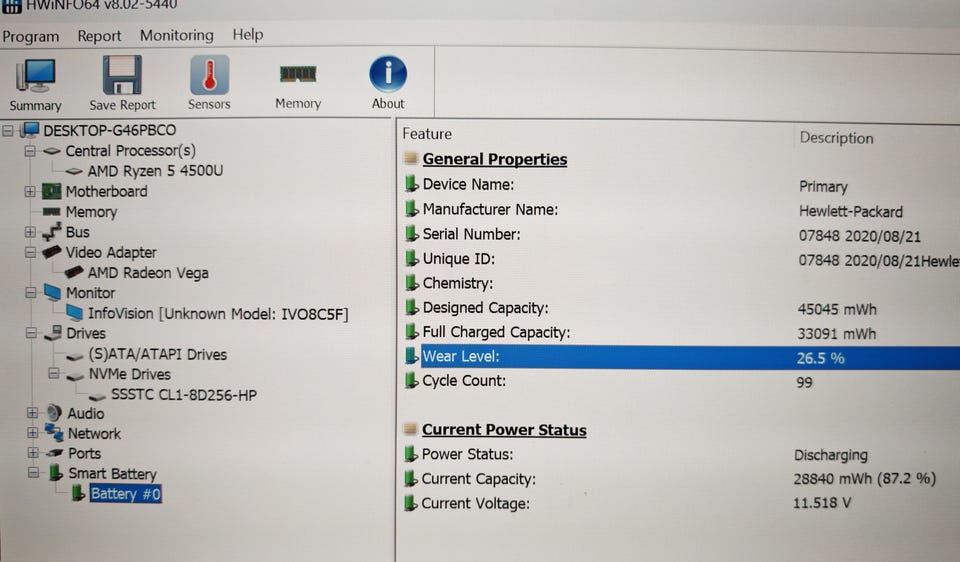Image resolution: width=960 pixels, height=562 pixels.
Task: Collapse the NVMe Drives node
Action: [54, 373]
